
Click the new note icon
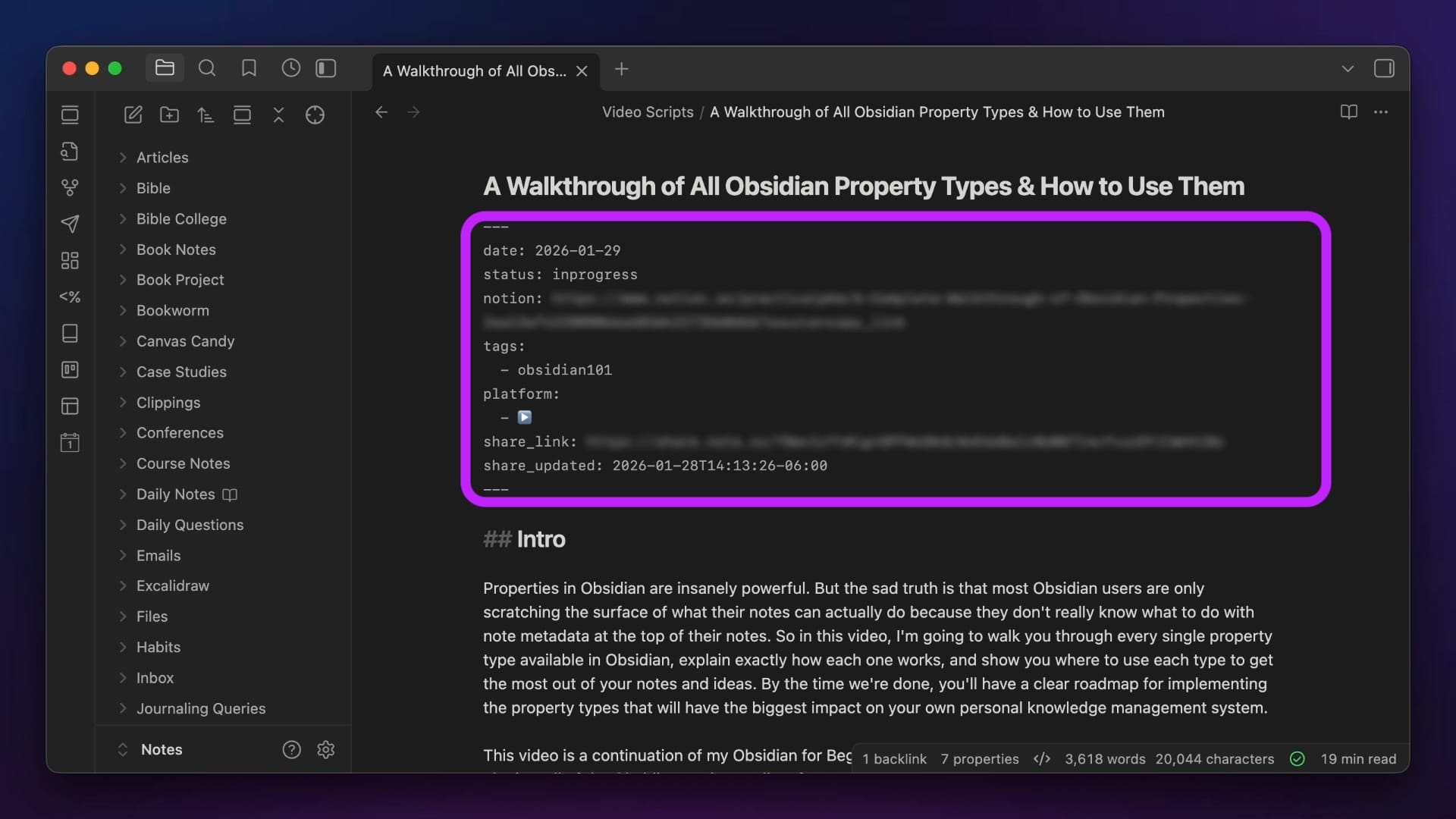[x=133, y=115]
